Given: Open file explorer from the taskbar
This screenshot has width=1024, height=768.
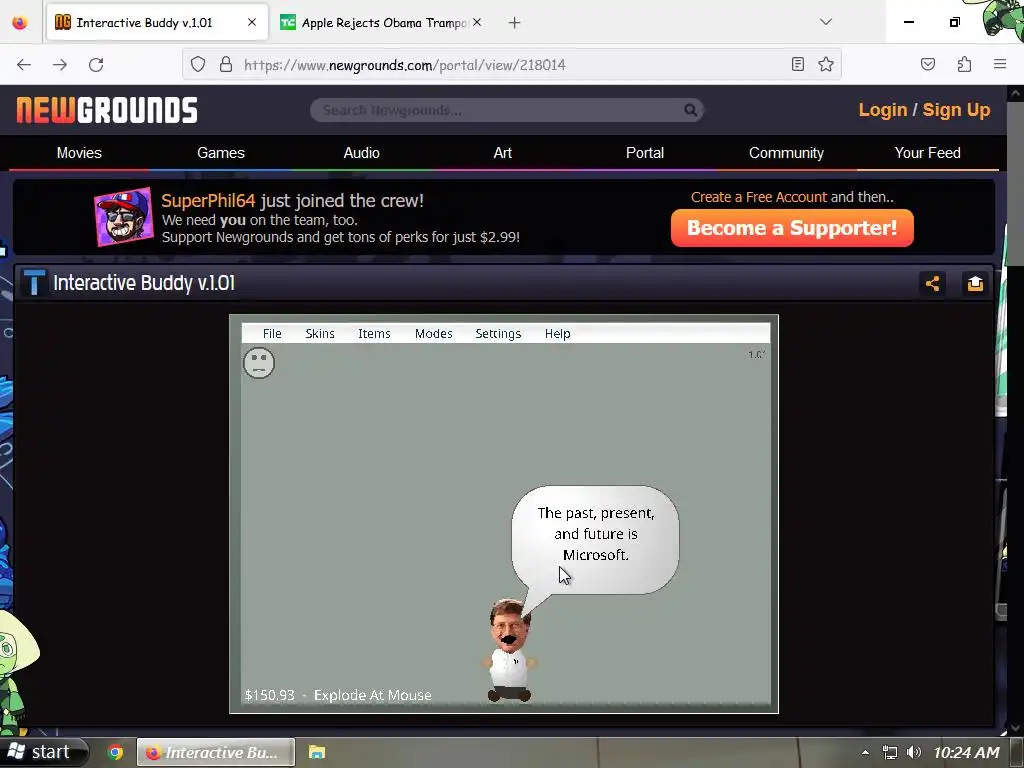Looking at the screenshot, I should click(x=317, y=752).
